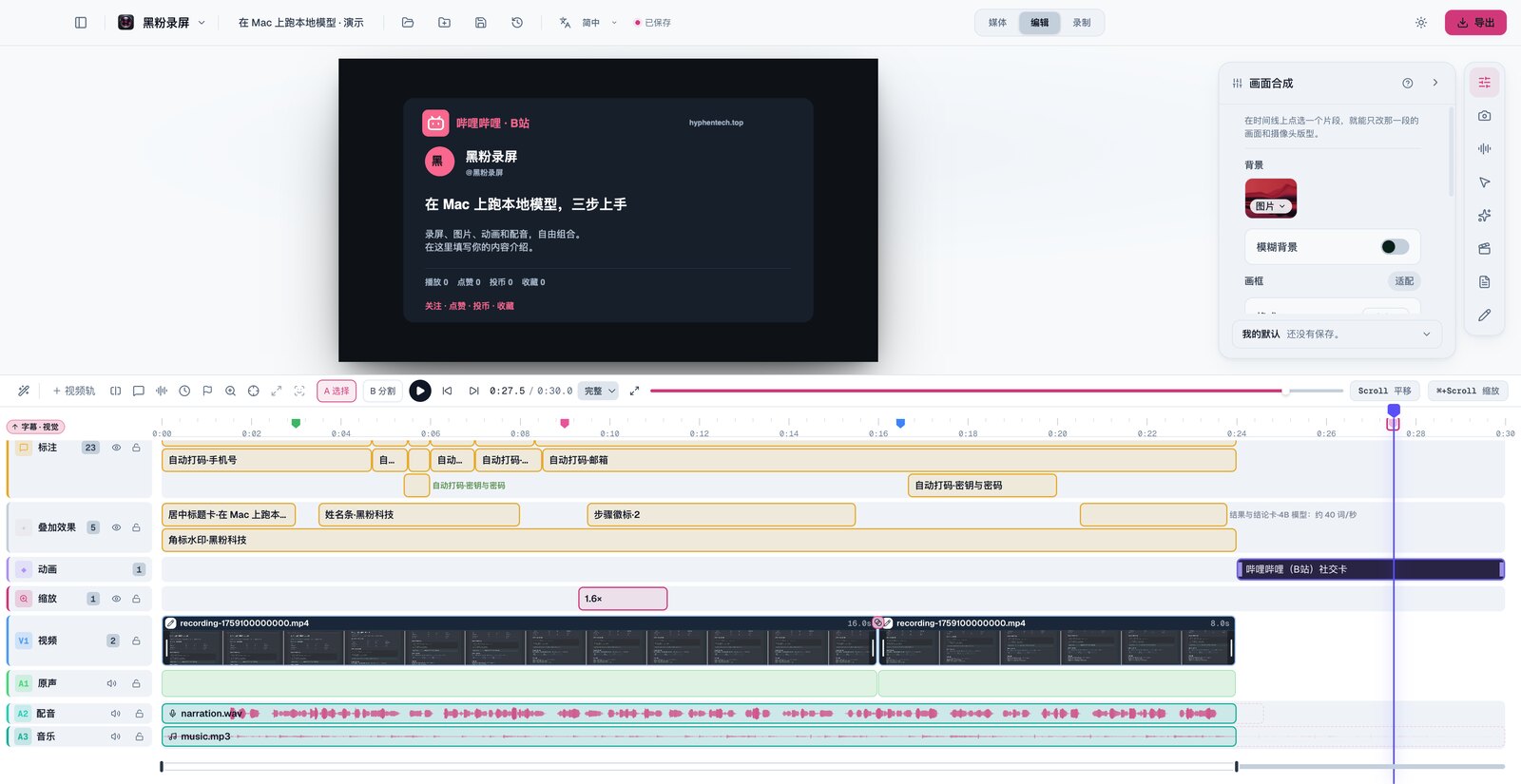The width and height of the screenshot is (1521, 784).
Task: Click the magic wand icon in timeline toolbar
Action: coord(24,391)
